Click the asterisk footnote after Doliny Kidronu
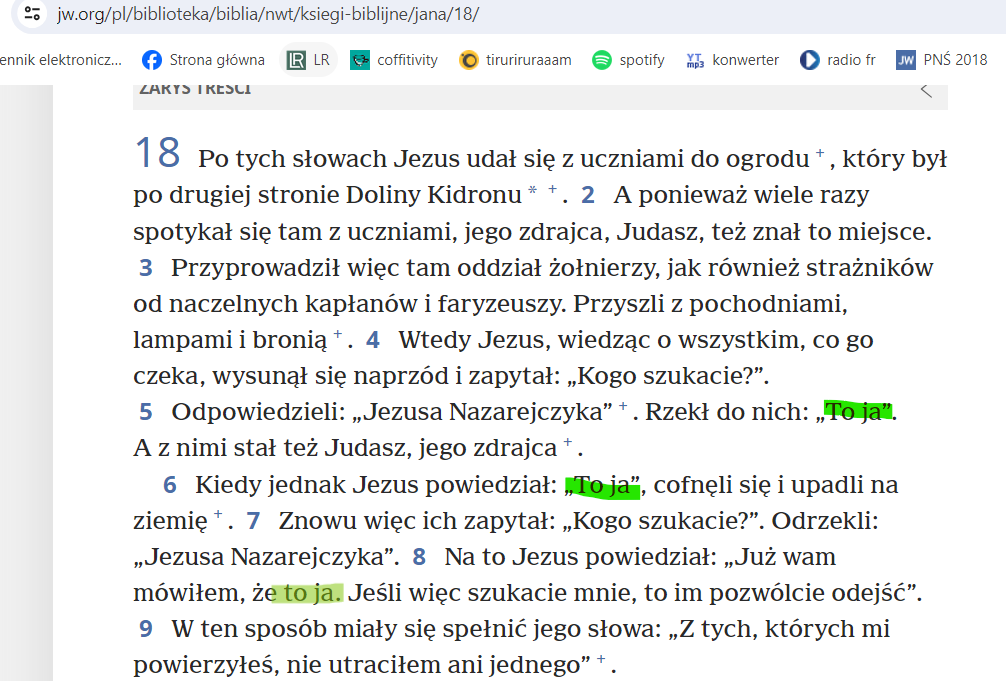The height and width of the screenshot is (681, 1006). click(533, 190)
